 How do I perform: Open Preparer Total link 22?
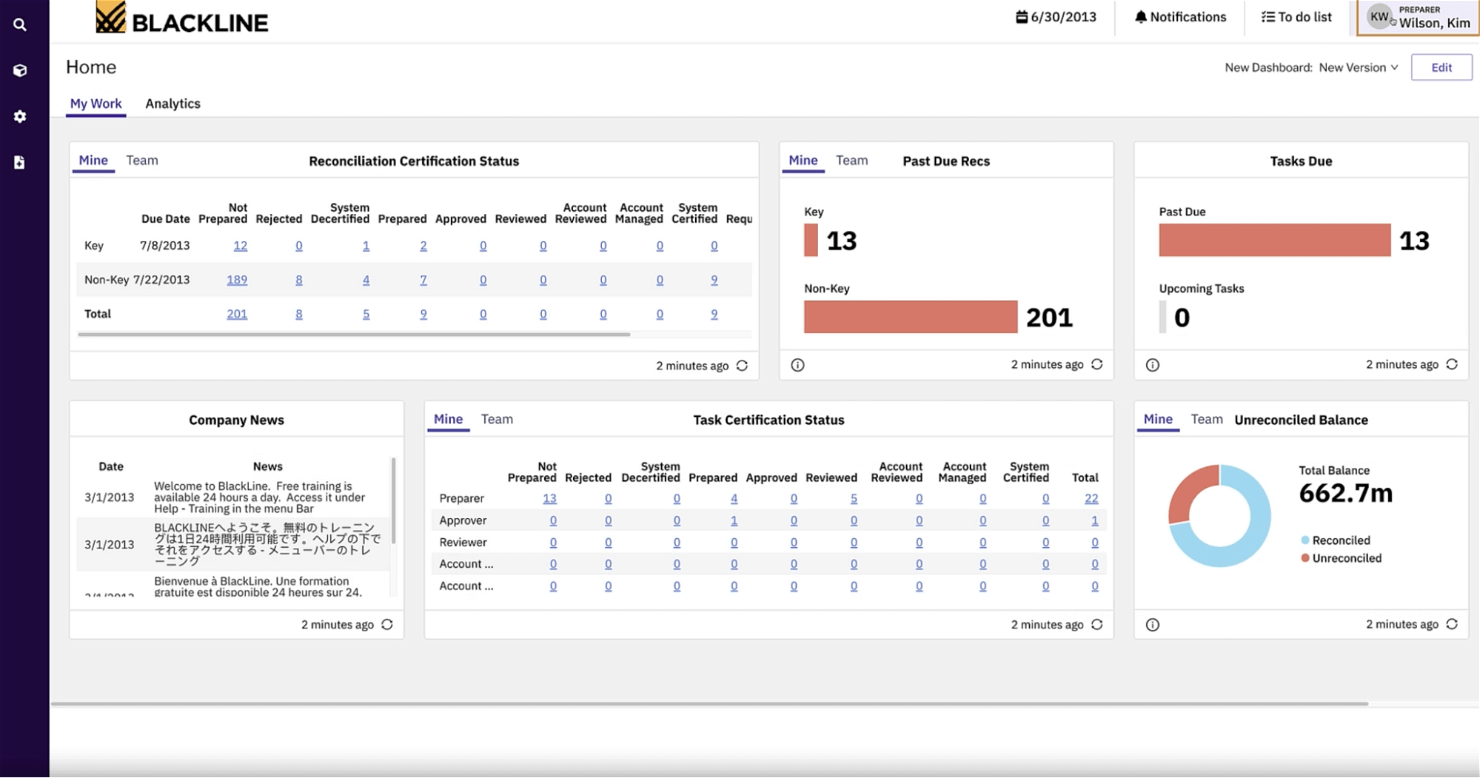(x=1091, y=499)
